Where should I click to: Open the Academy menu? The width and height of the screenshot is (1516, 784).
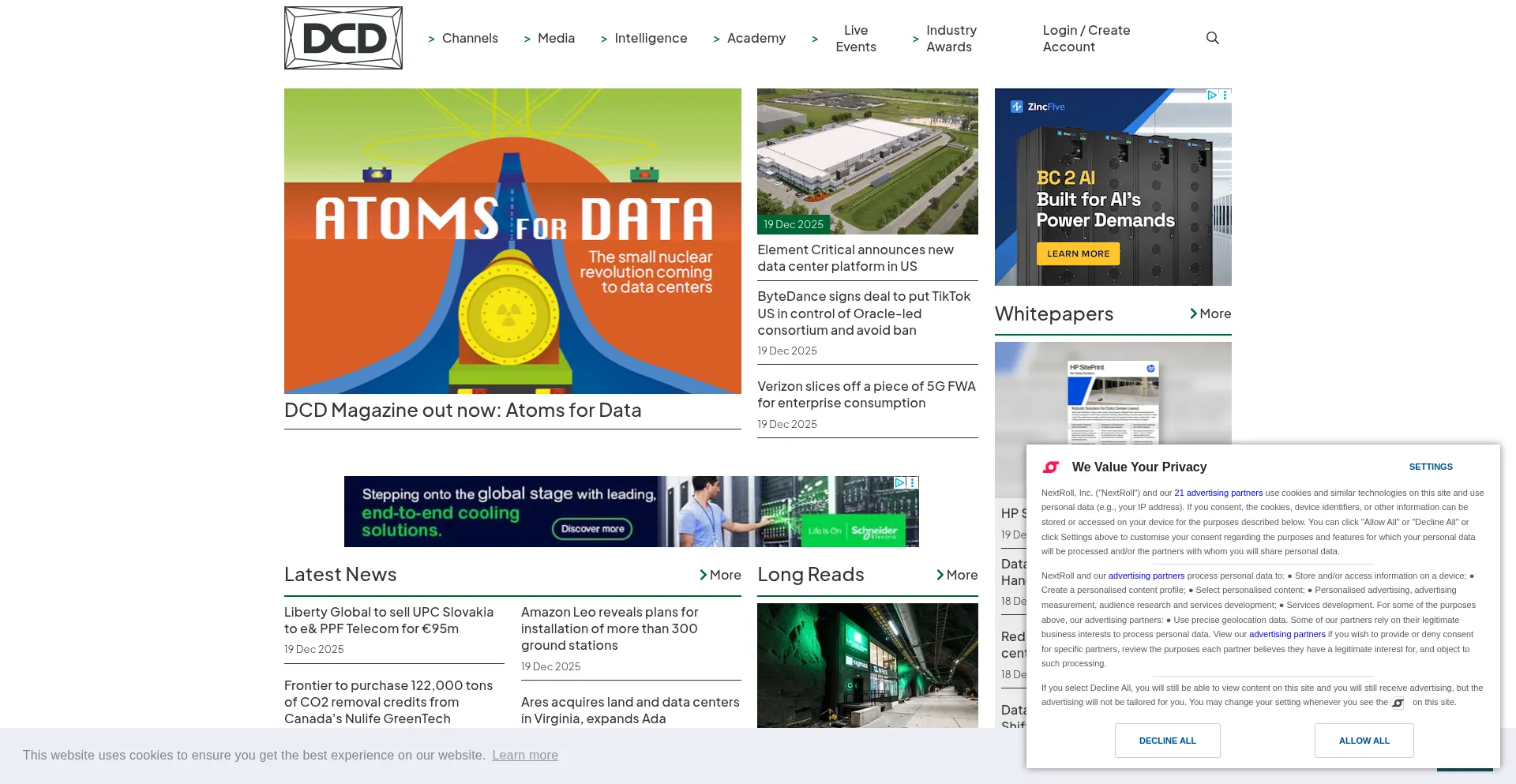pos(755,38)
